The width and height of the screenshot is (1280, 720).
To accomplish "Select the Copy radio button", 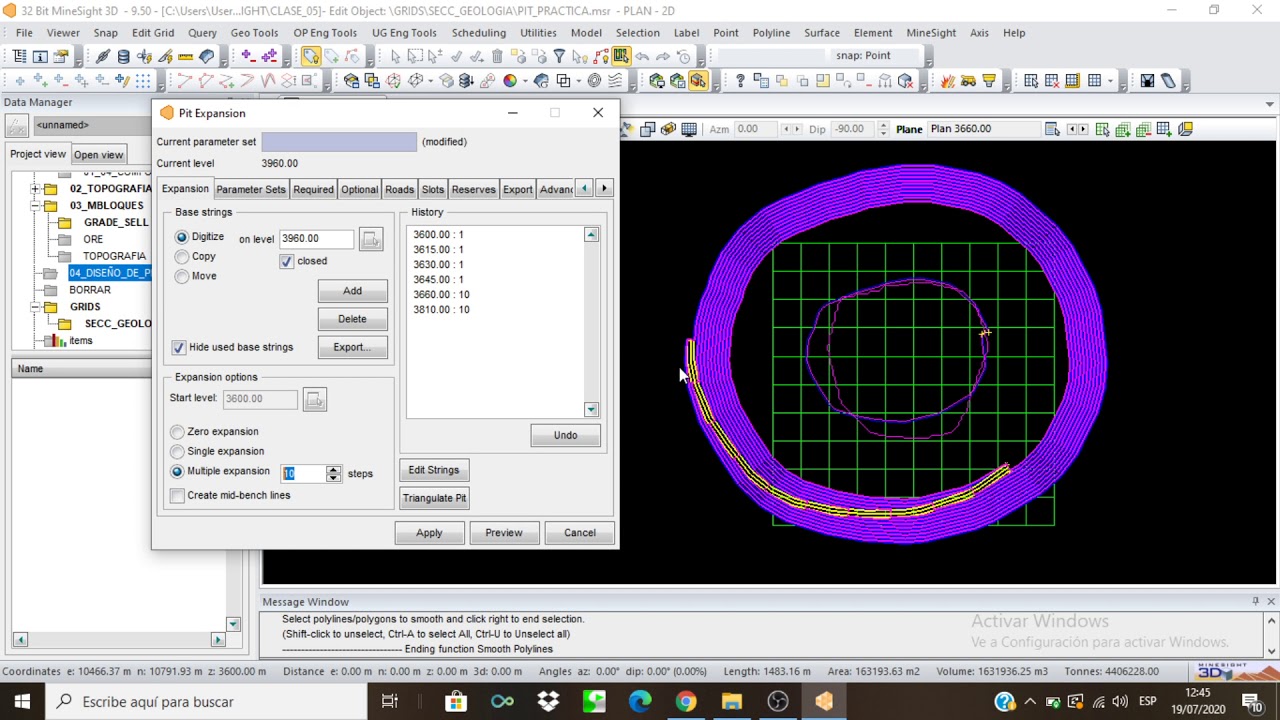I will click(x=181, y=257).
